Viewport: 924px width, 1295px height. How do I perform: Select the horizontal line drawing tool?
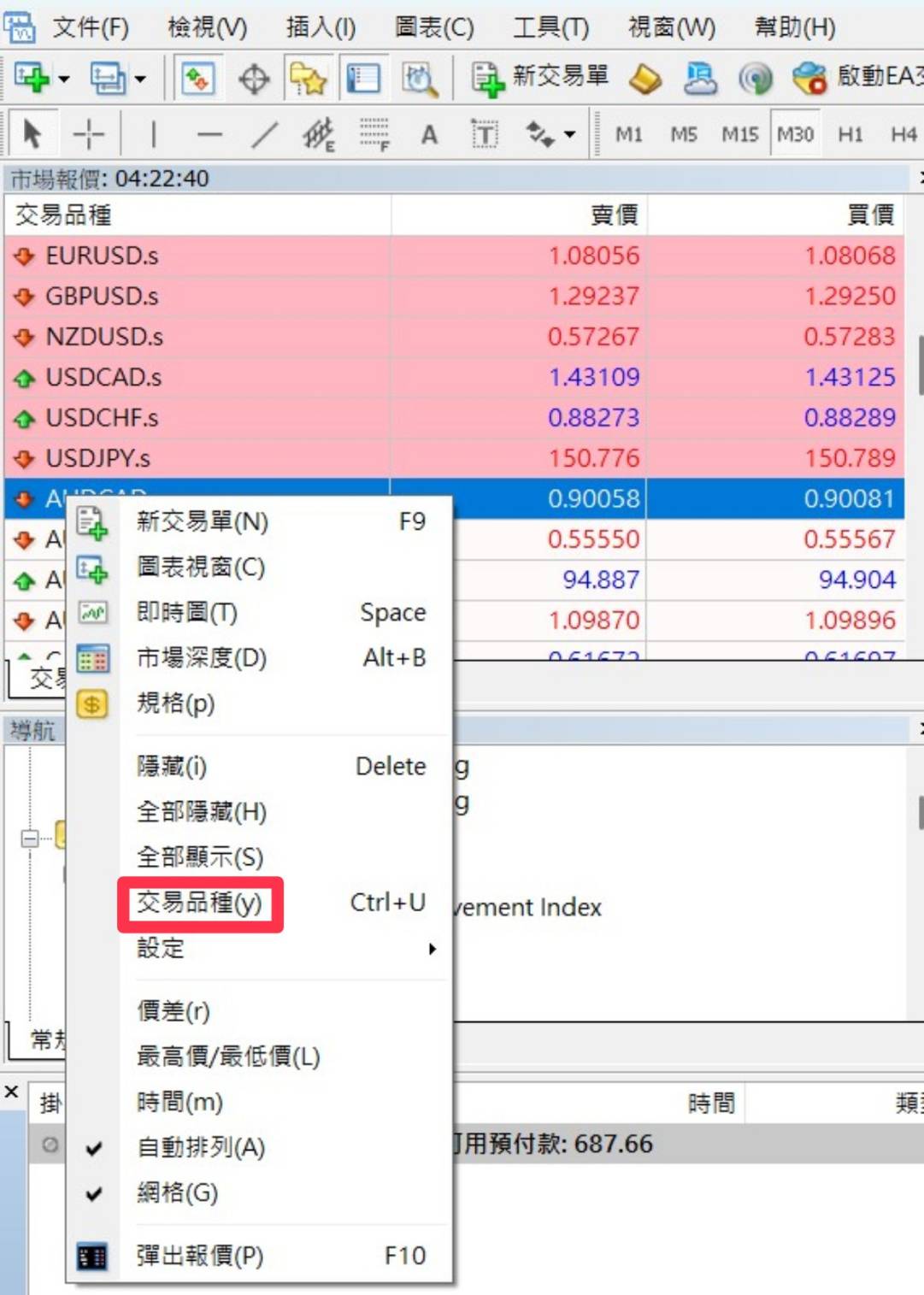pyautogui.click(x=209, y=134)
